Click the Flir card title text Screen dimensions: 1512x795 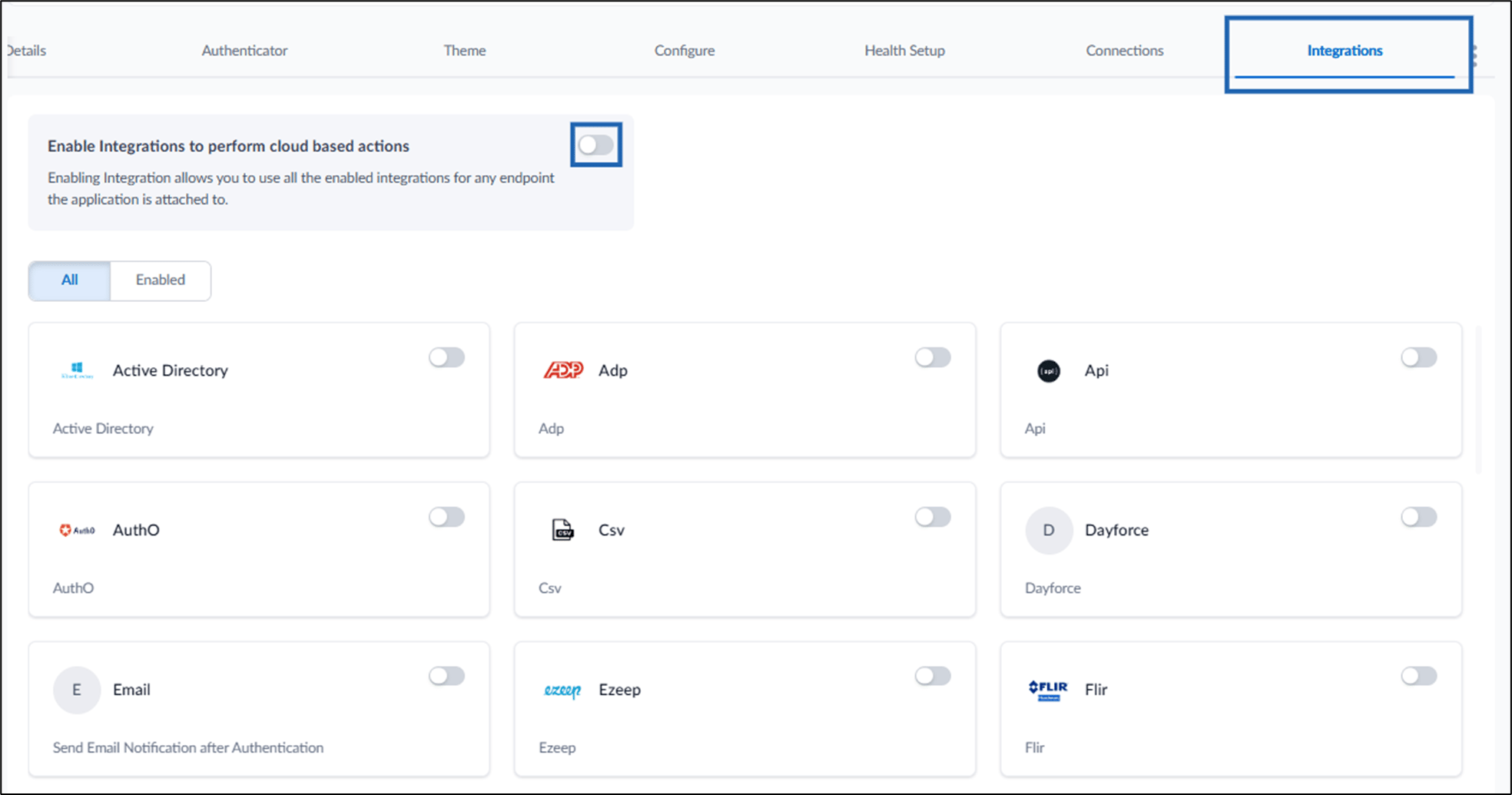pyautogui.click(x=1096, y=690)
